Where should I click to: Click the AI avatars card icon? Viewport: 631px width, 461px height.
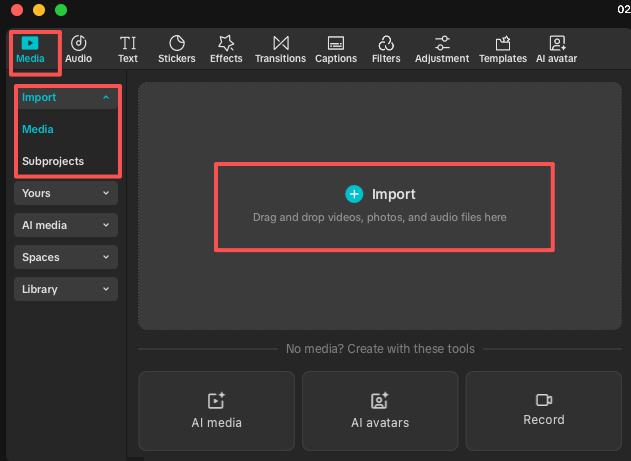(379, 400)
